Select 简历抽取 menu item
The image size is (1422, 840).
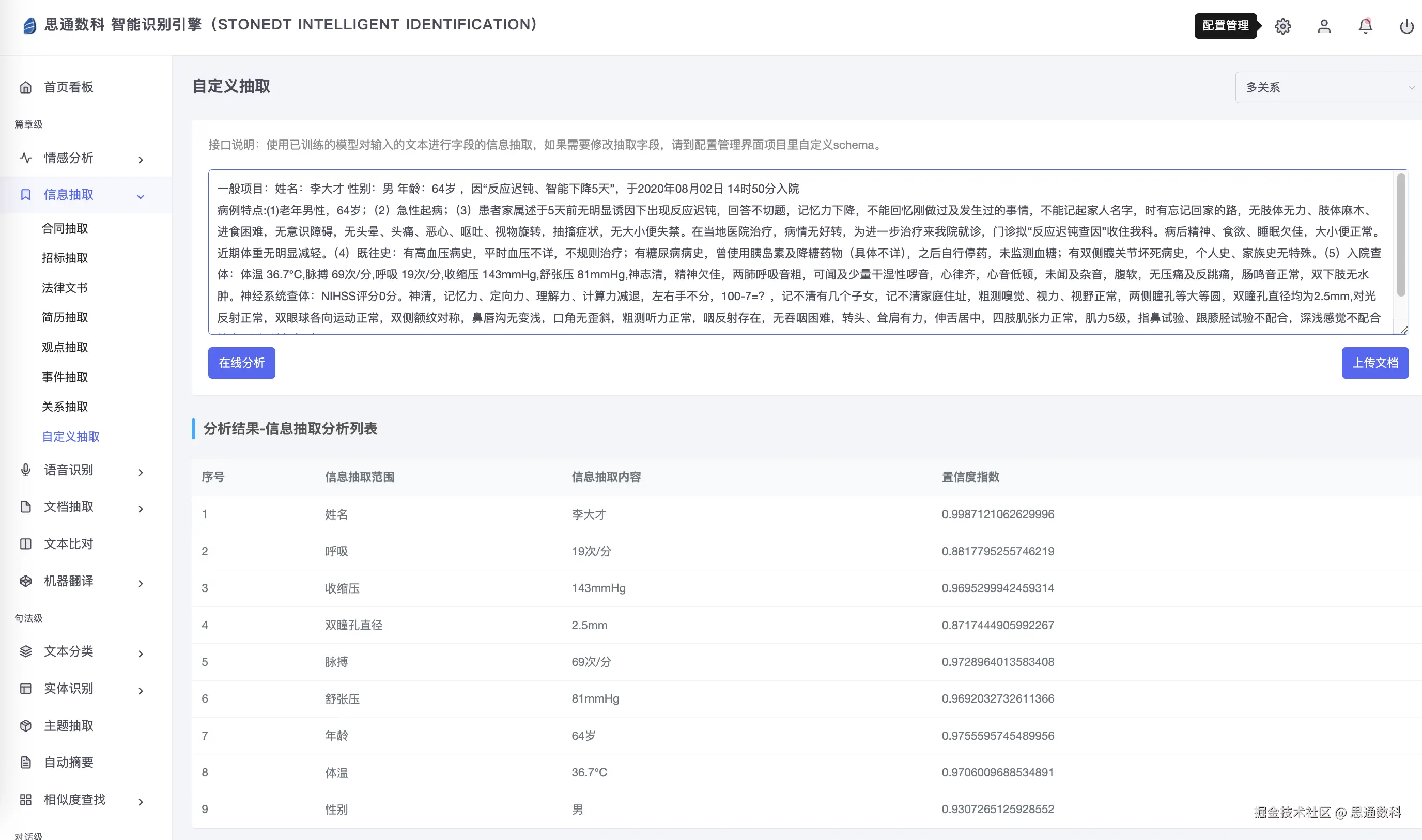[65, 317]
